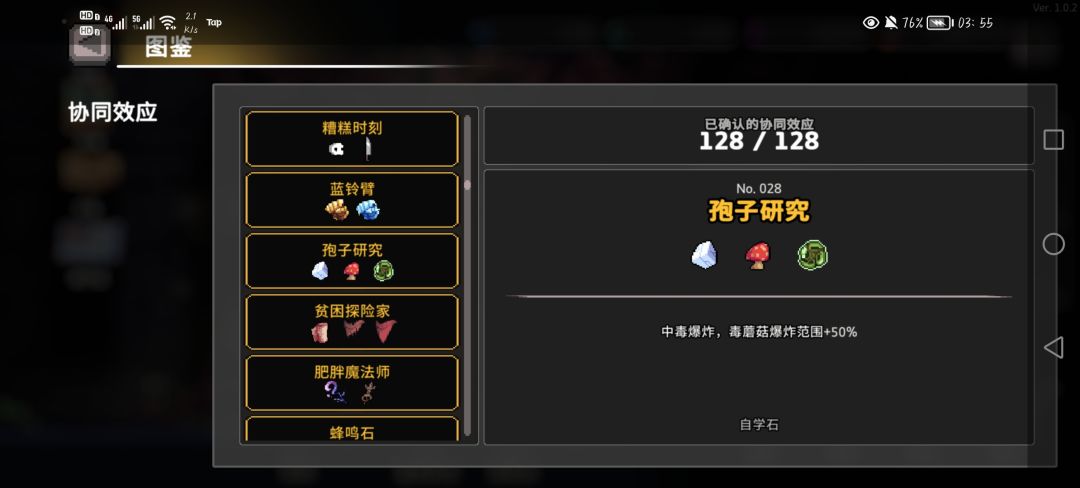Tap the 协同效应 category heading
This screenshot has height=488, width=1080.
coord(113,112)
